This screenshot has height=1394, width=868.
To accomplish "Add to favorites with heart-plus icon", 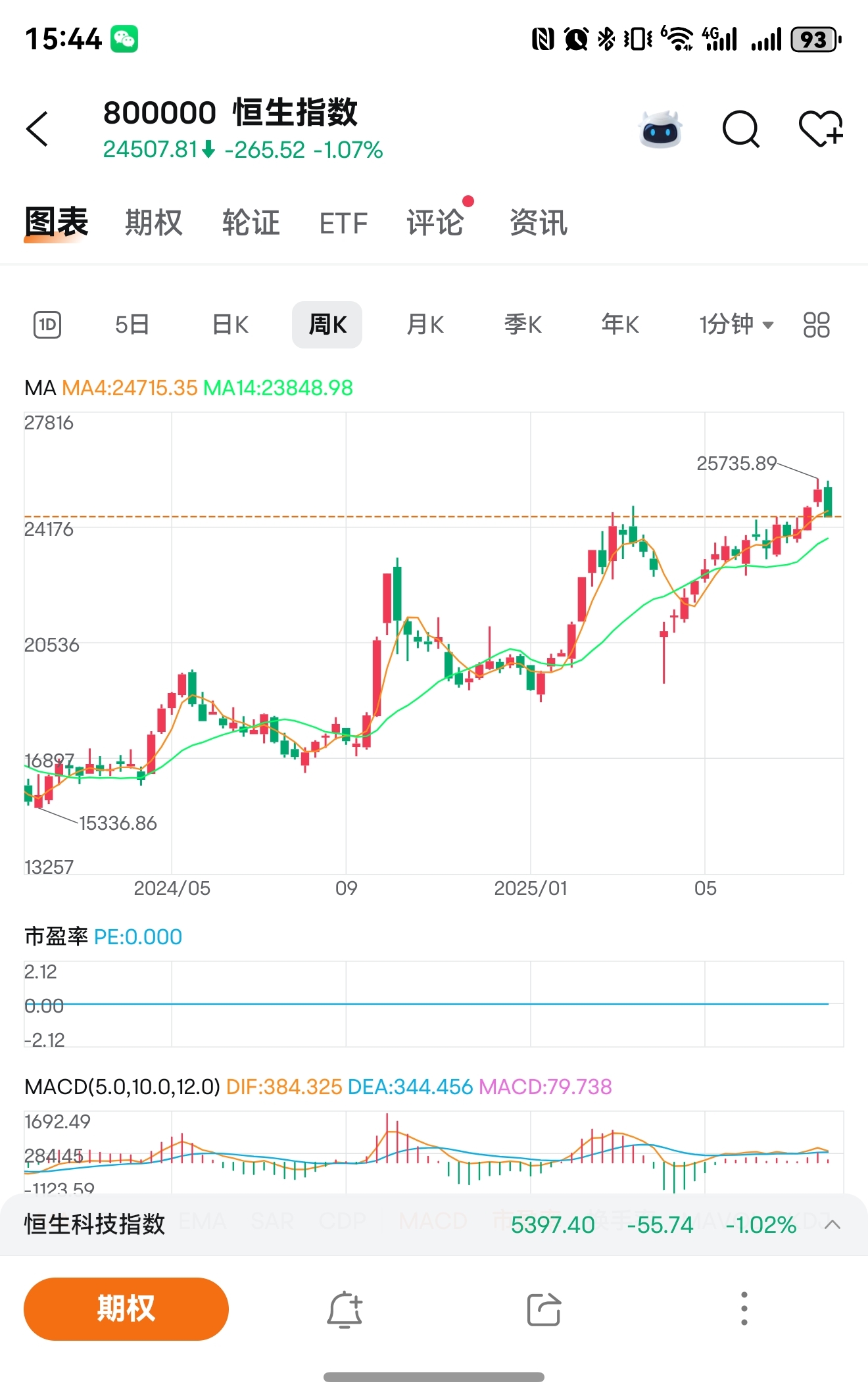I will [x=821, y=129].
